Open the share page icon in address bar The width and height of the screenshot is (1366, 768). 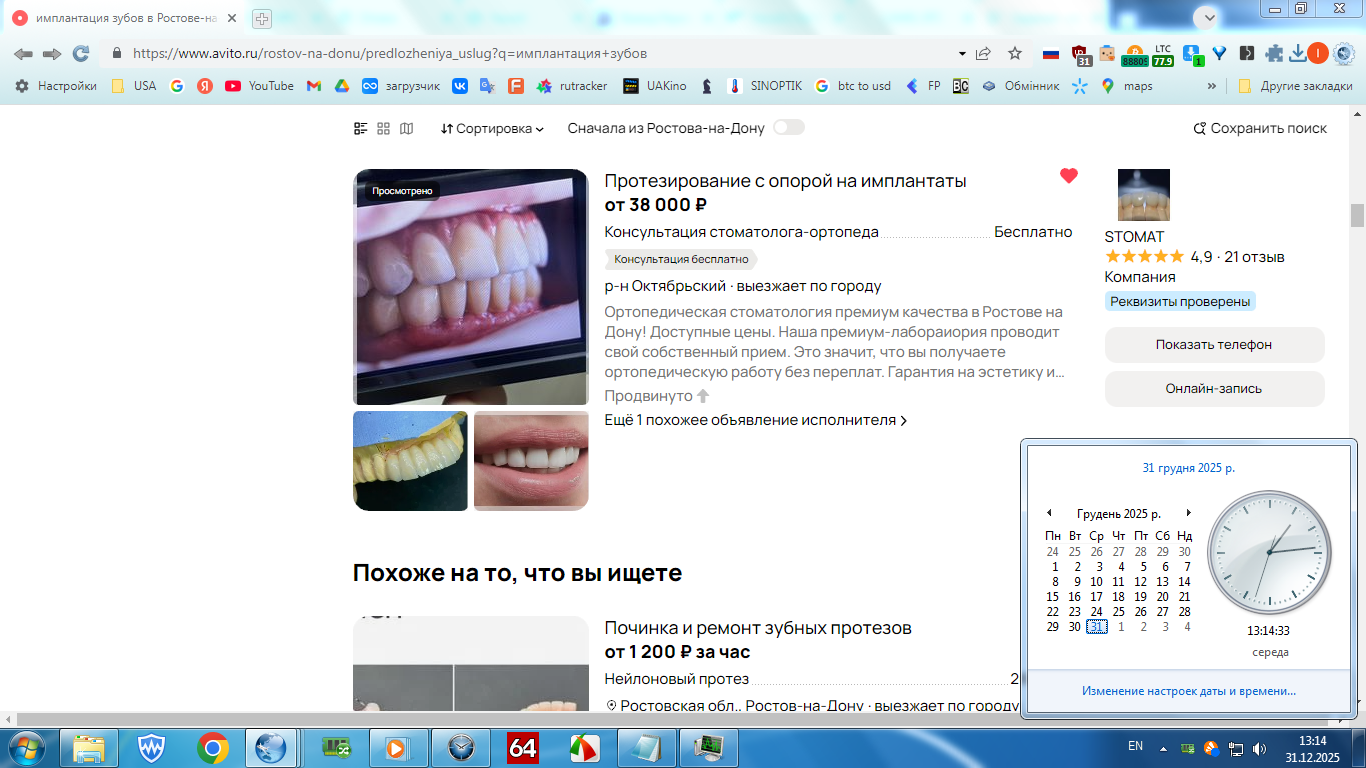(984, 53)
